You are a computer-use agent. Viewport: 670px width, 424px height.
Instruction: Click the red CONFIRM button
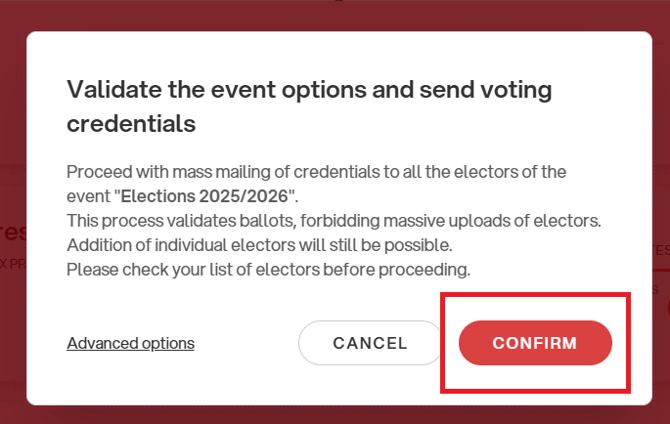pos(535,343)
